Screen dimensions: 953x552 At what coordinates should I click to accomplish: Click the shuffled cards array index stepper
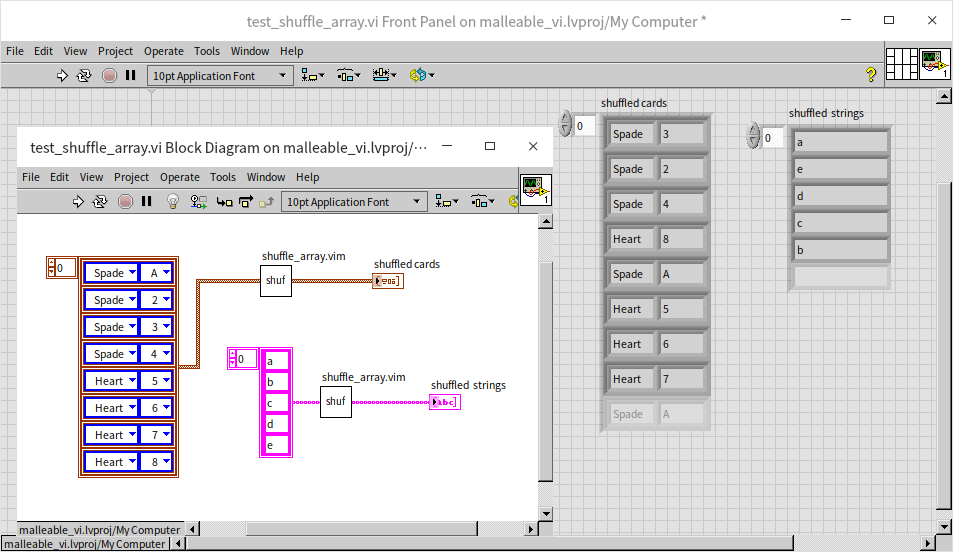pyautogui.click(x=566, y=125)
